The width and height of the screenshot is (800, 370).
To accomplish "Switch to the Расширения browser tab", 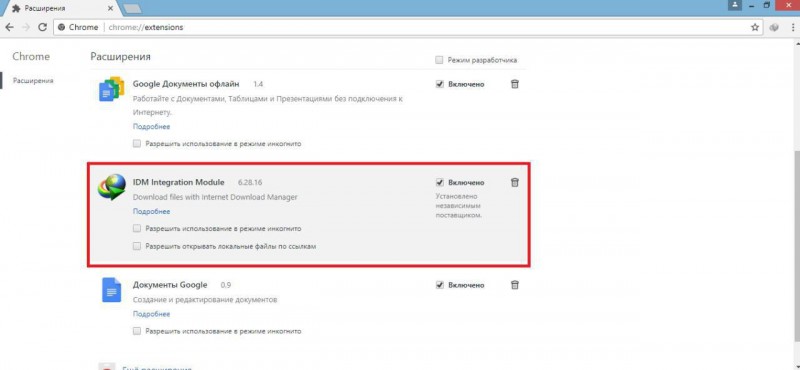I will 60,8.
